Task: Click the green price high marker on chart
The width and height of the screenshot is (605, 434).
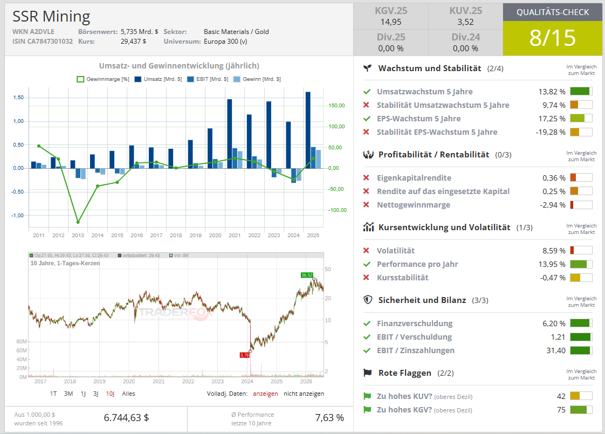Action: click(x=307, y=275)
